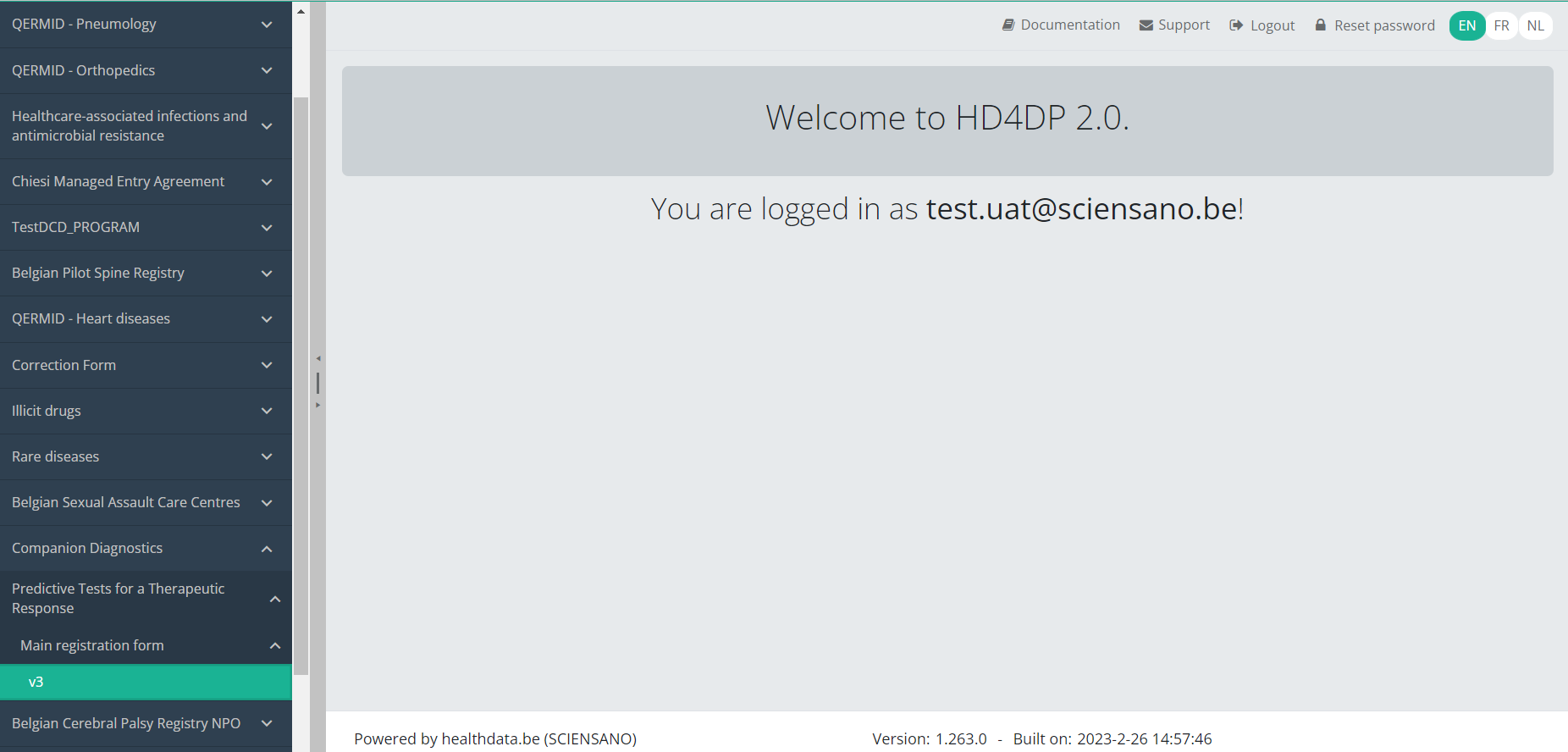Screen dimensions: 1568x752
Task: Click the Support envelope icon
Action: tap(1146, 25)
